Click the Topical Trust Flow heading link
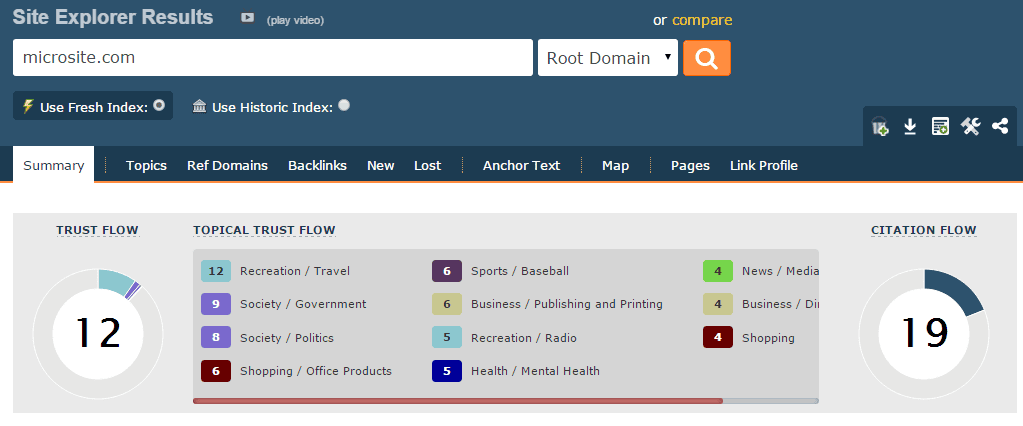 (264, 230)
